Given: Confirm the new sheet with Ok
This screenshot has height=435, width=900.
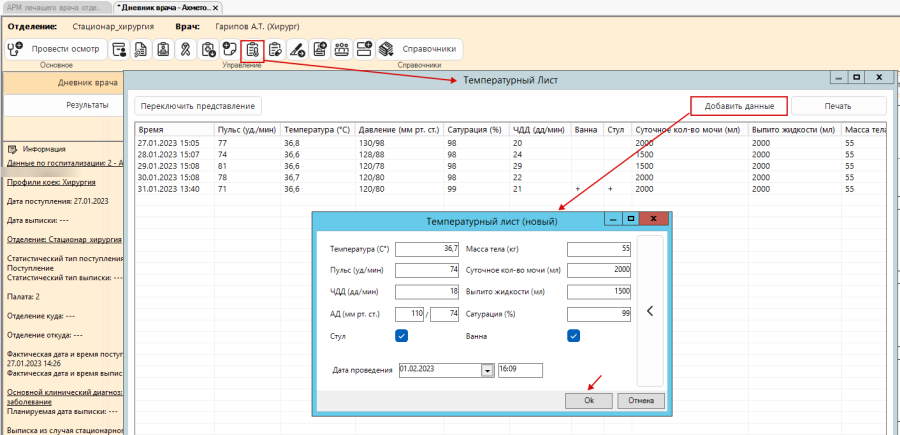Looking at the screenshot, I should click(x=589, y=401).
